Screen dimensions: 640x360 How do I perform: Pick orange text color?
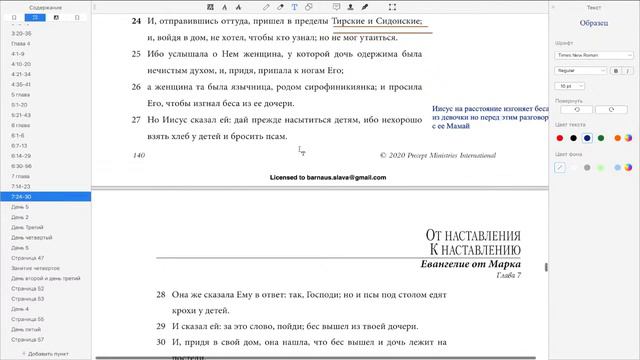pyautogui.click(x=618, y=138)
